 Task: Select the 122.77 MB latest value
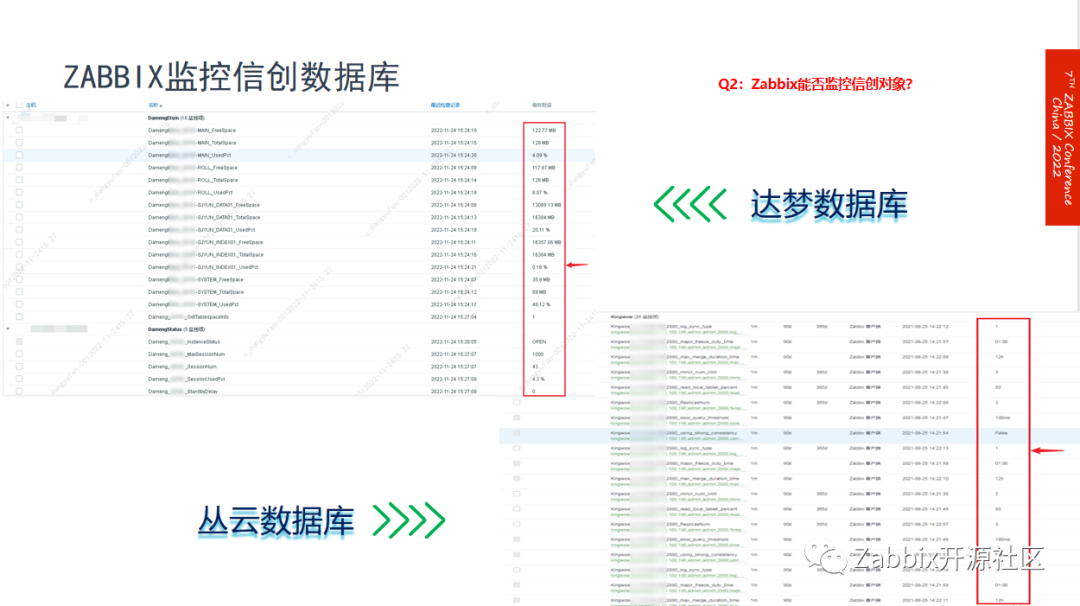click(543, 130)
